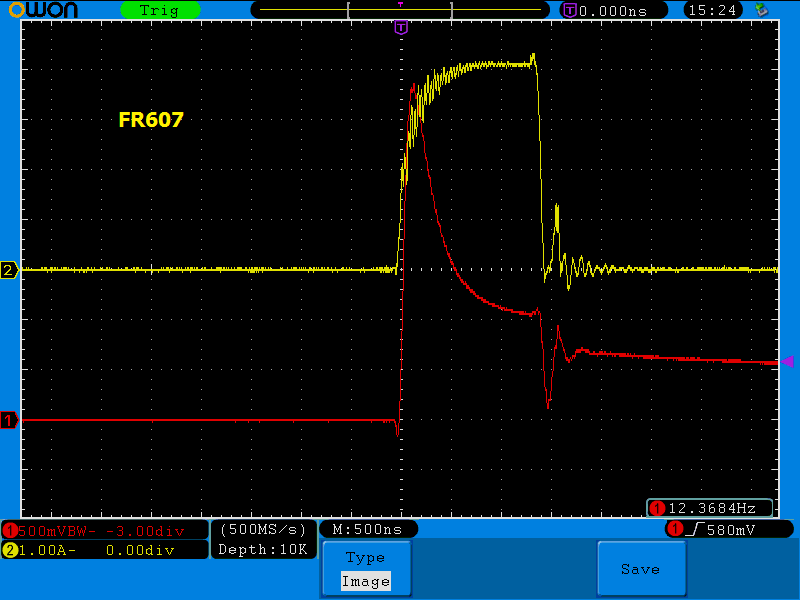Select the purple trigger level arrow

(x=787, y=362)
